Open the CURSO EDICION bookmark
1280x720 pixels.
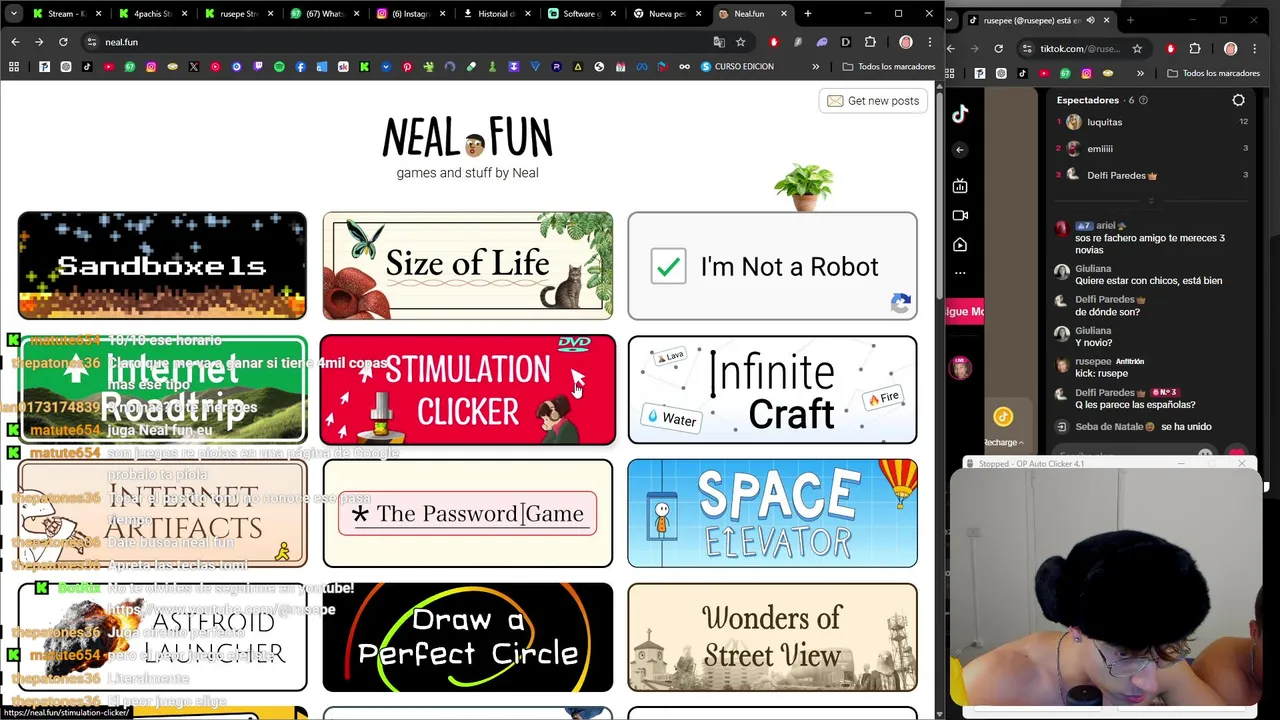pos(737,67)
